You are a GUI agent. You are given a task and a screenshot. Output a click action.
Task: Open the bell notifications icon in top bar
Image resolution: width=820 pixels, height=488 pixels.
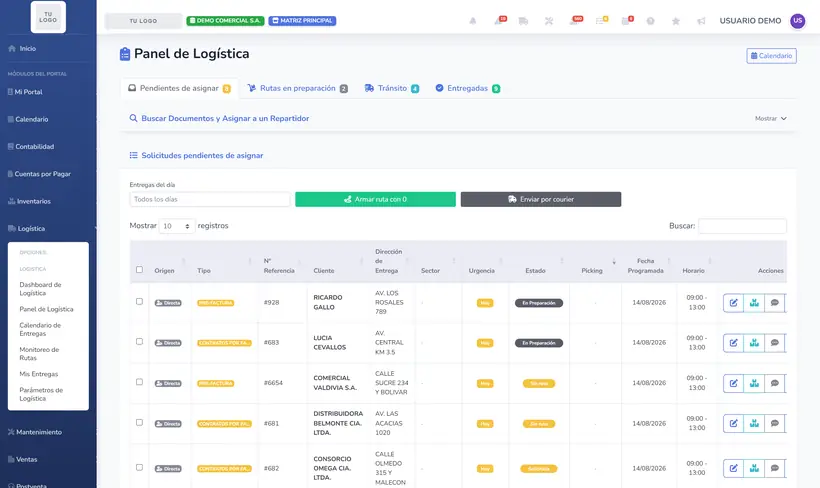pos(473,21)
